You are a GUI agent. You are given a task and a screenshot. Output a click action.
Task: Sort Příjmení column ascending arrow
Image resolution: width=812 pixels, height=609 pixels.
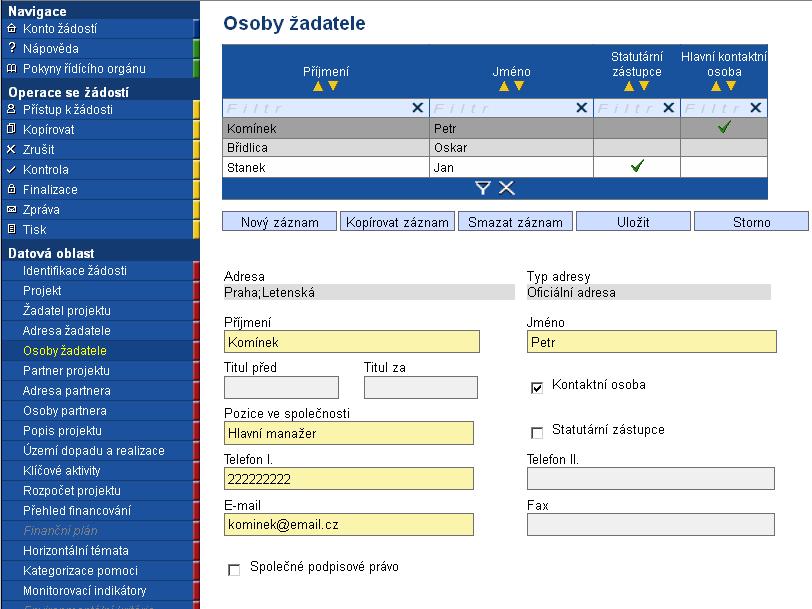[x=318, y=86]
